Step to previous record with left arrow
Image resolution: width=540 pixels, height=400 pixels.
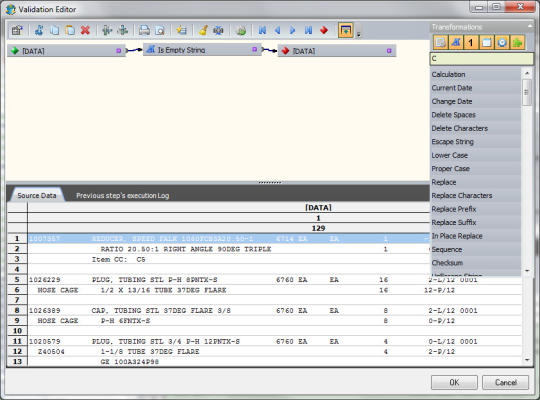click(277, 30)
